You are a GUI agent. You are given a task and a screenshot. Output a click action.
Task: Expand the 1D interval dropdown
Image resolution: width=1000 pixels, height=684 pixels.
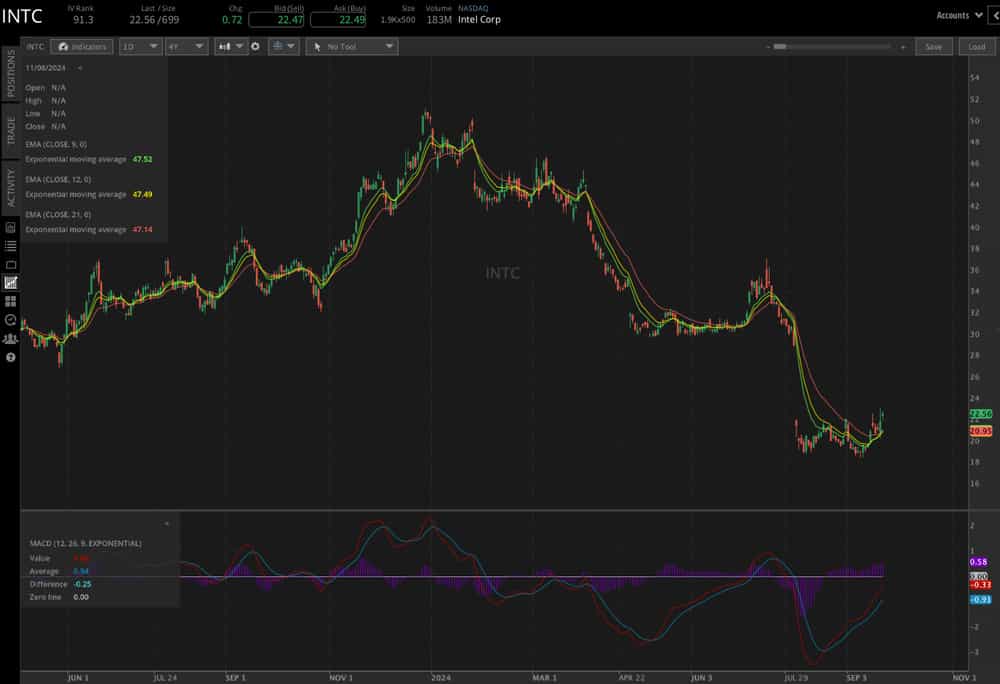[x=139, y=47]
